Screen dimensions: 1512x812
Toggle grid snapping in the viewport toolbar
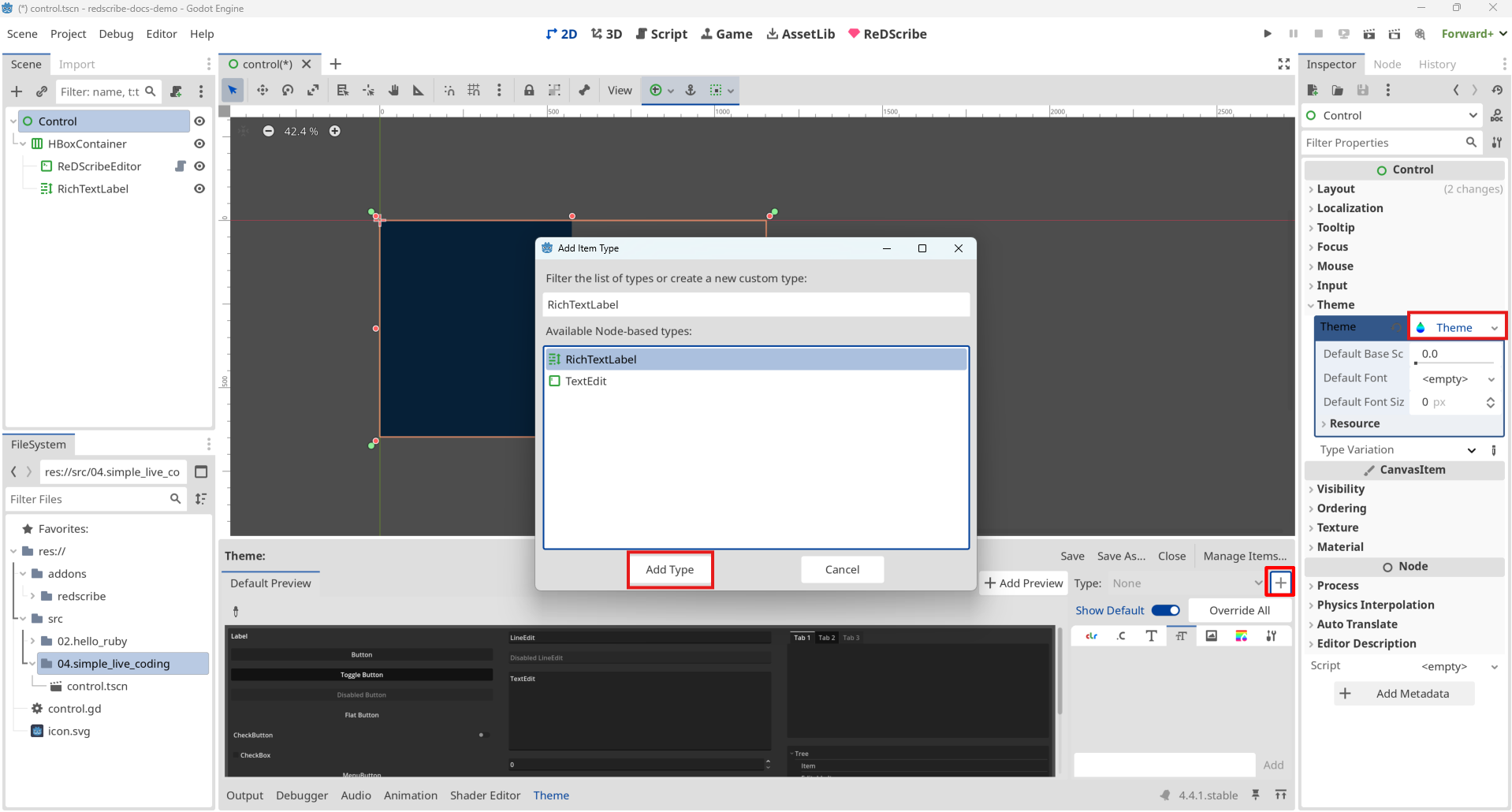coord(474,91)
